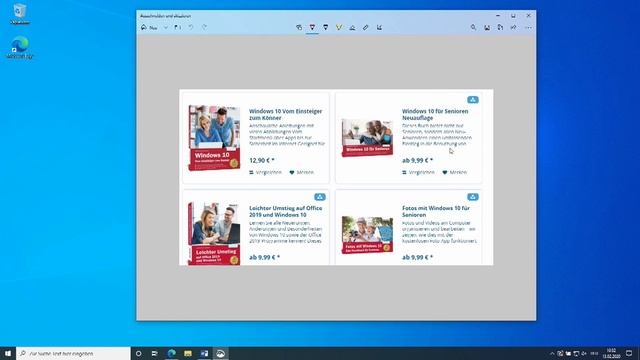This screenshot has width=640, height=360.
Task: Open the notification center icon
Action: pos(629,353)
